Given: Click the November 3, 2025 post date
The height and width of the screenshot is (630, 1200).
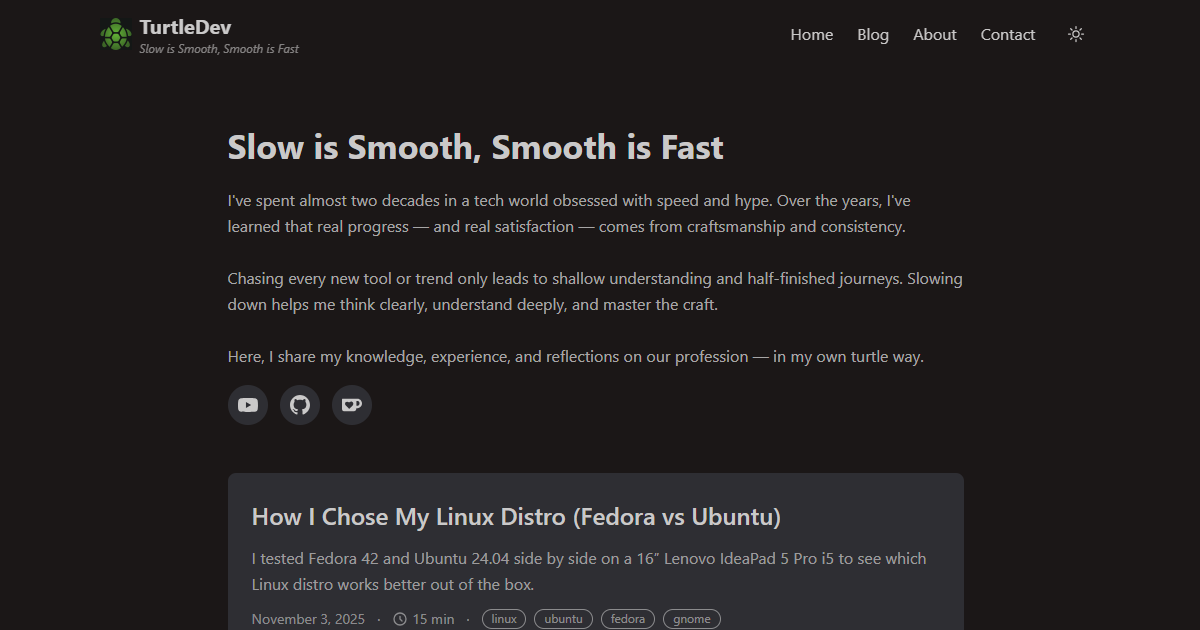Looking at the screenshot, I should click(x=308, y=619).
